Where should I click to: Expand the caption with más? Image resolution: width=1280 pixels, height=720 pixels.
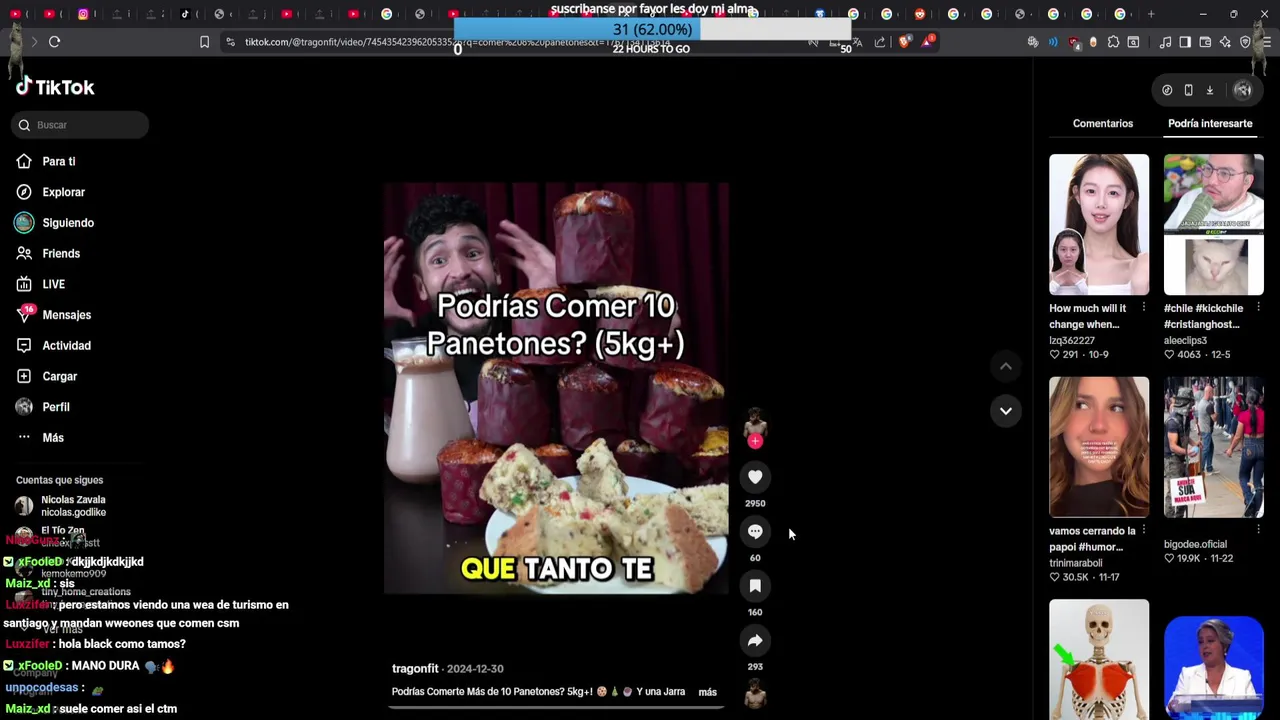pyautogui.click(x=707, y=692)
